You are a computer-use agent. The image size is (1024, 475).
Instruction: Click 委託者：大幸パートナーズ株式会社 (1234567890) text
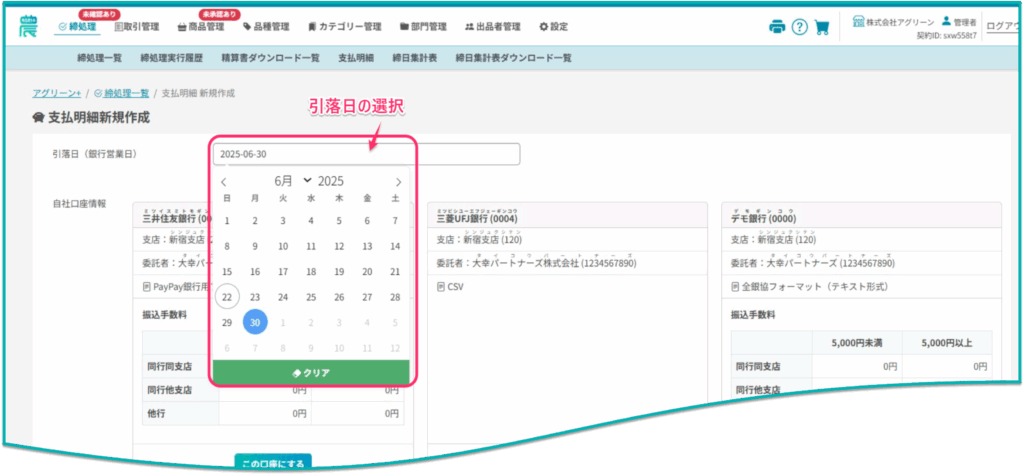click(536, 263)
